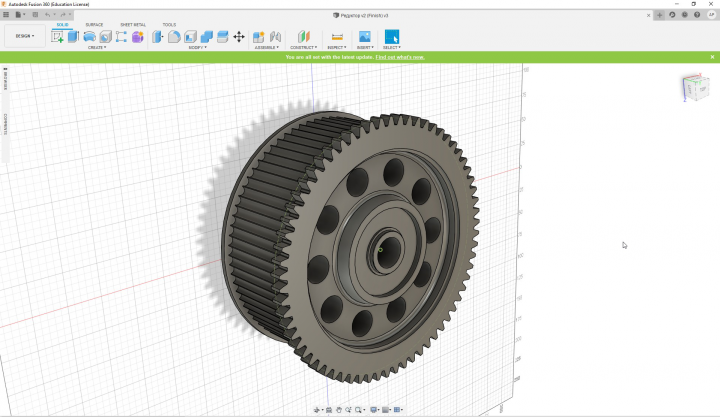Click the ViewCube orientation widget
Image resolution: width=720 pixels, height=417 pixels.
coord(696,87)
